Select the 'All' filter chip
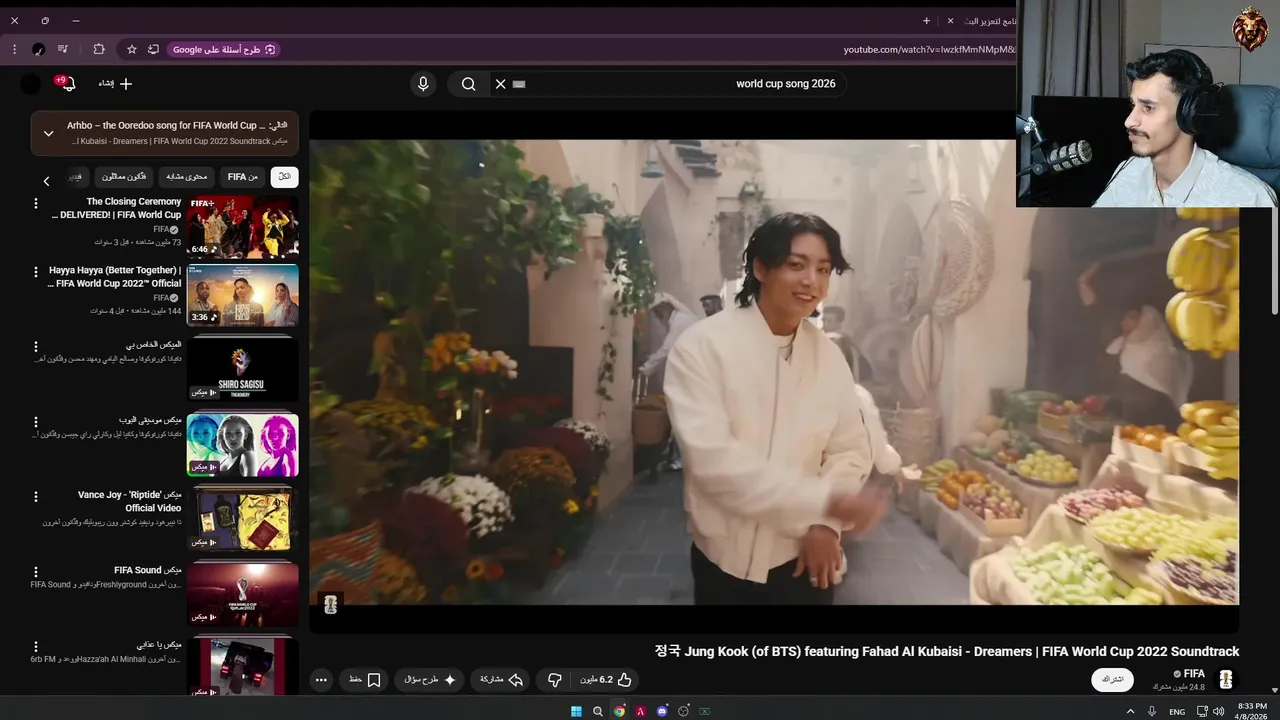Screen dimensions: 1280x720 [x=284, y=177]
